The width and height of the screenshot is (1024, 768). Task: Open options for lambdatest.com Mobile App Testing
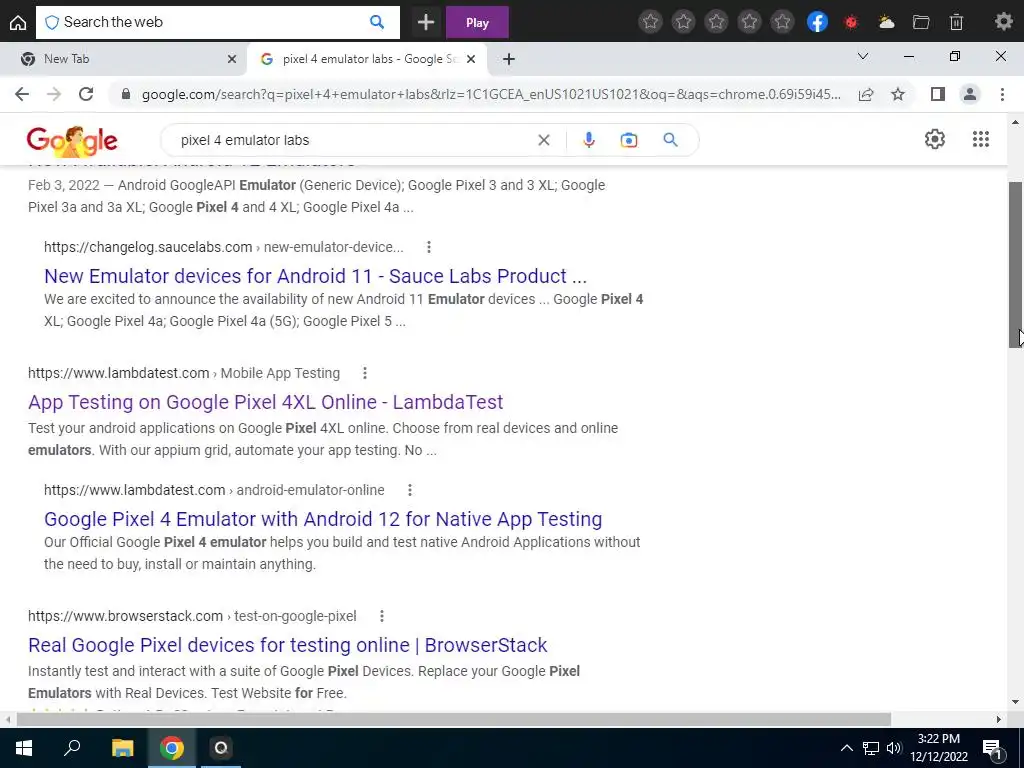tap(364, 373)
